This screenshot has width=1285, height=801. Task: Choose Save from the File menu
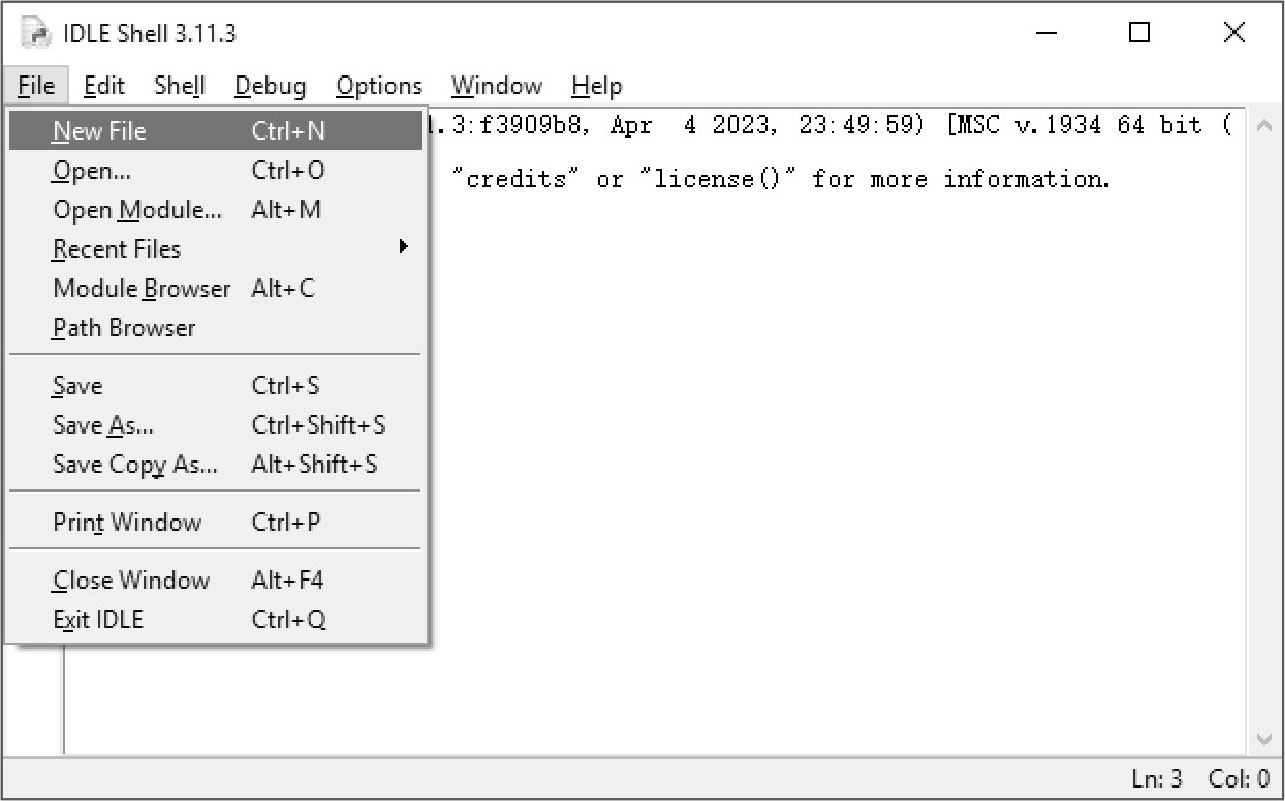pos(215,385)
